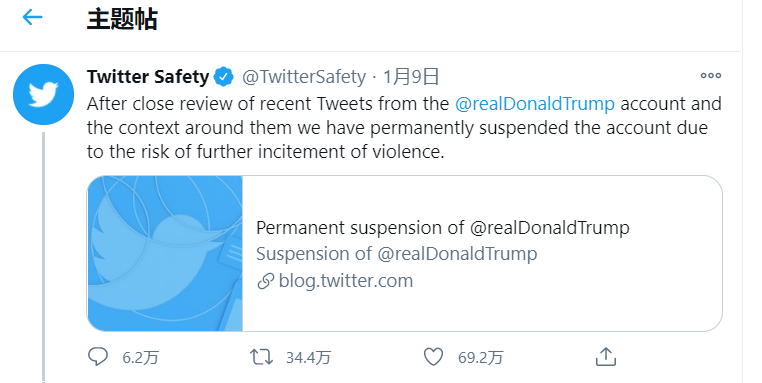Click the 34.4万 retweet count

(308, 358)
